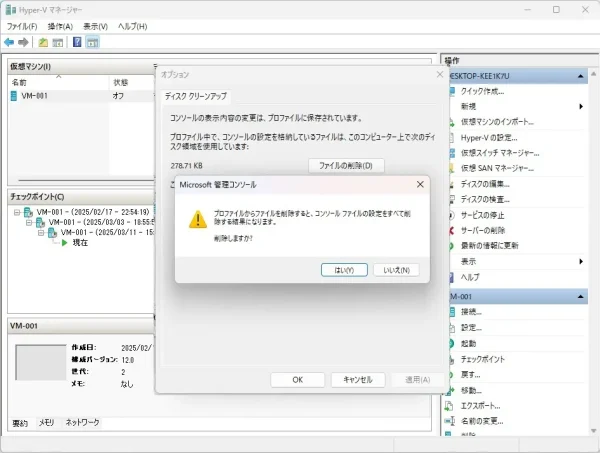The image size is (600, 453).
Task: Click the checkpoint icon for 2025/03/03
Action: pos(40,222)
